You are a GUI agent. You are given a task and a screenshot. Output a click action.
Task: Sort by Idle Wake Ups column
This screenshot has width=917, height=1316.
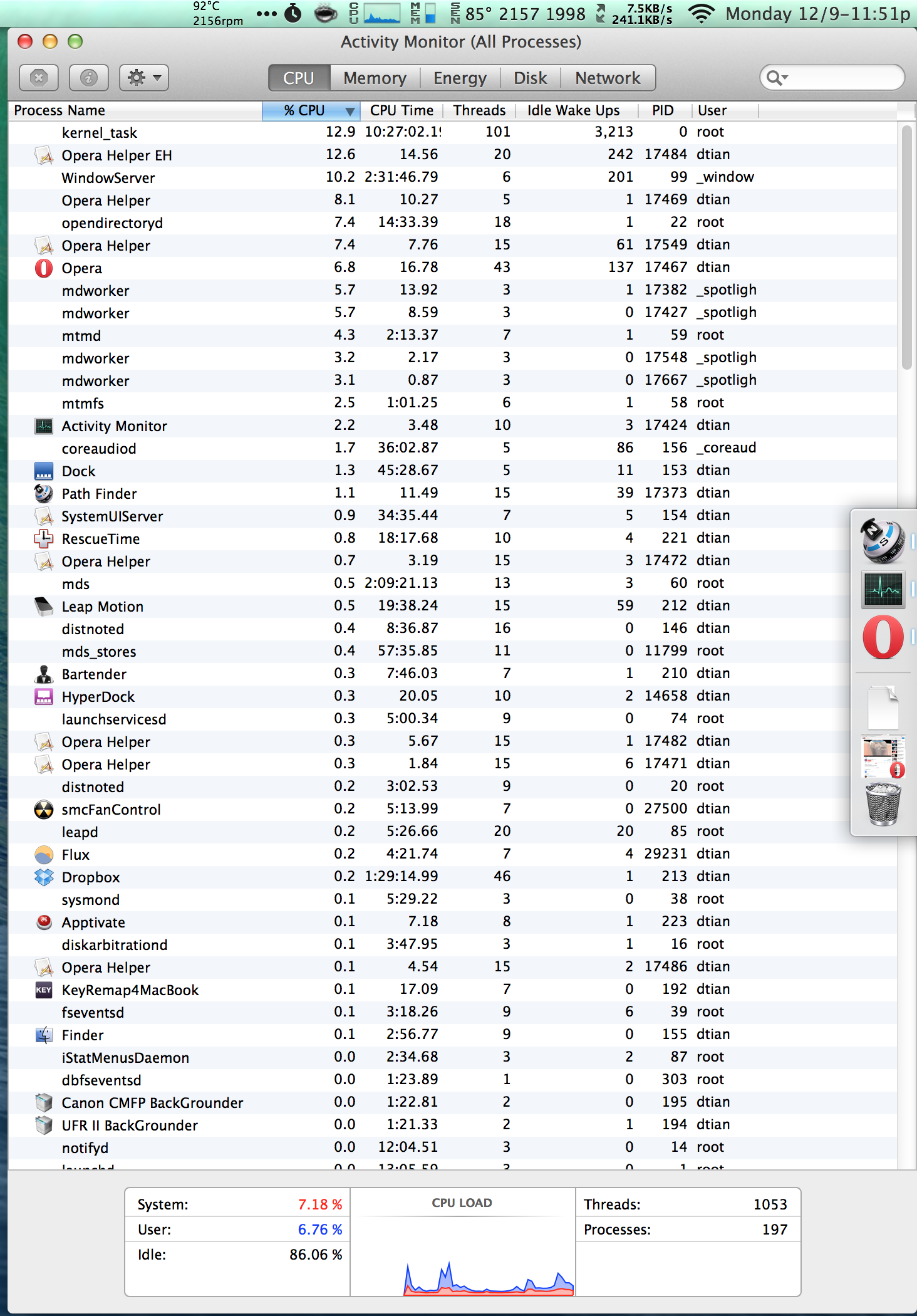576,110
